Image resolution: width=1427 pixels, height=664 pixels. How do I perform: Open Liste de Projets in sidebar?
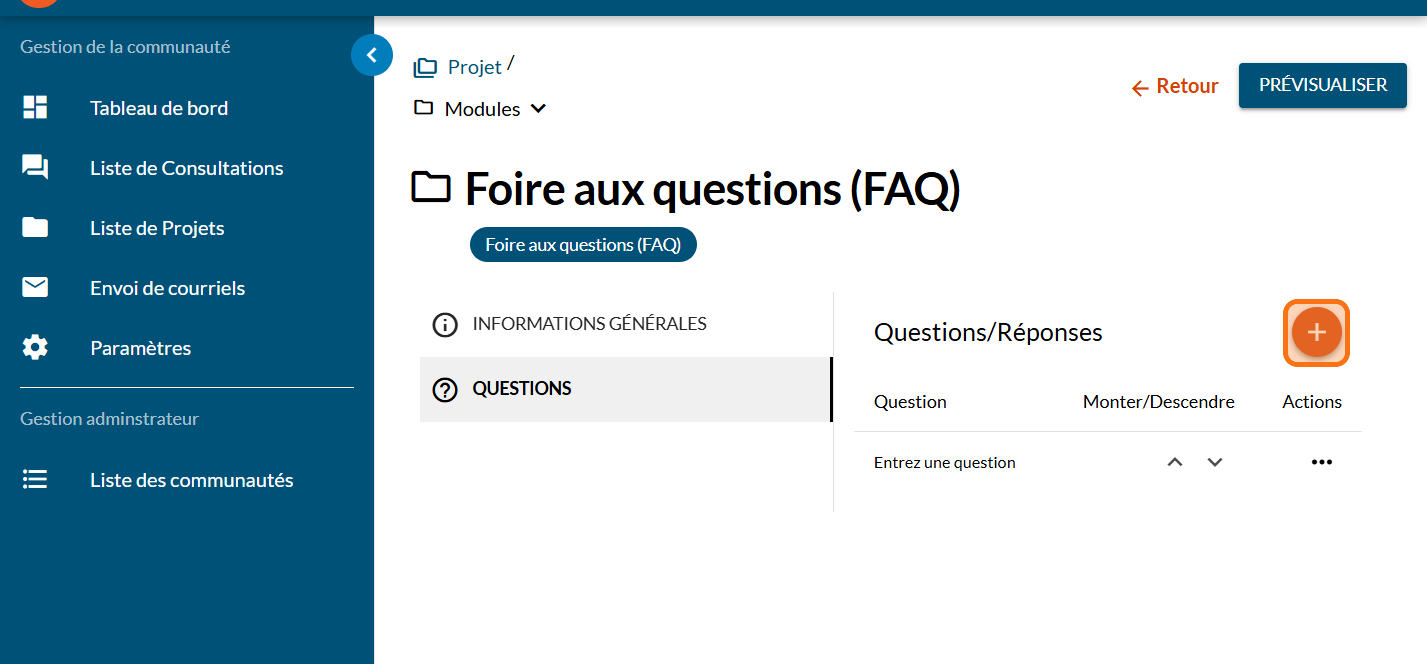[157, 228]
